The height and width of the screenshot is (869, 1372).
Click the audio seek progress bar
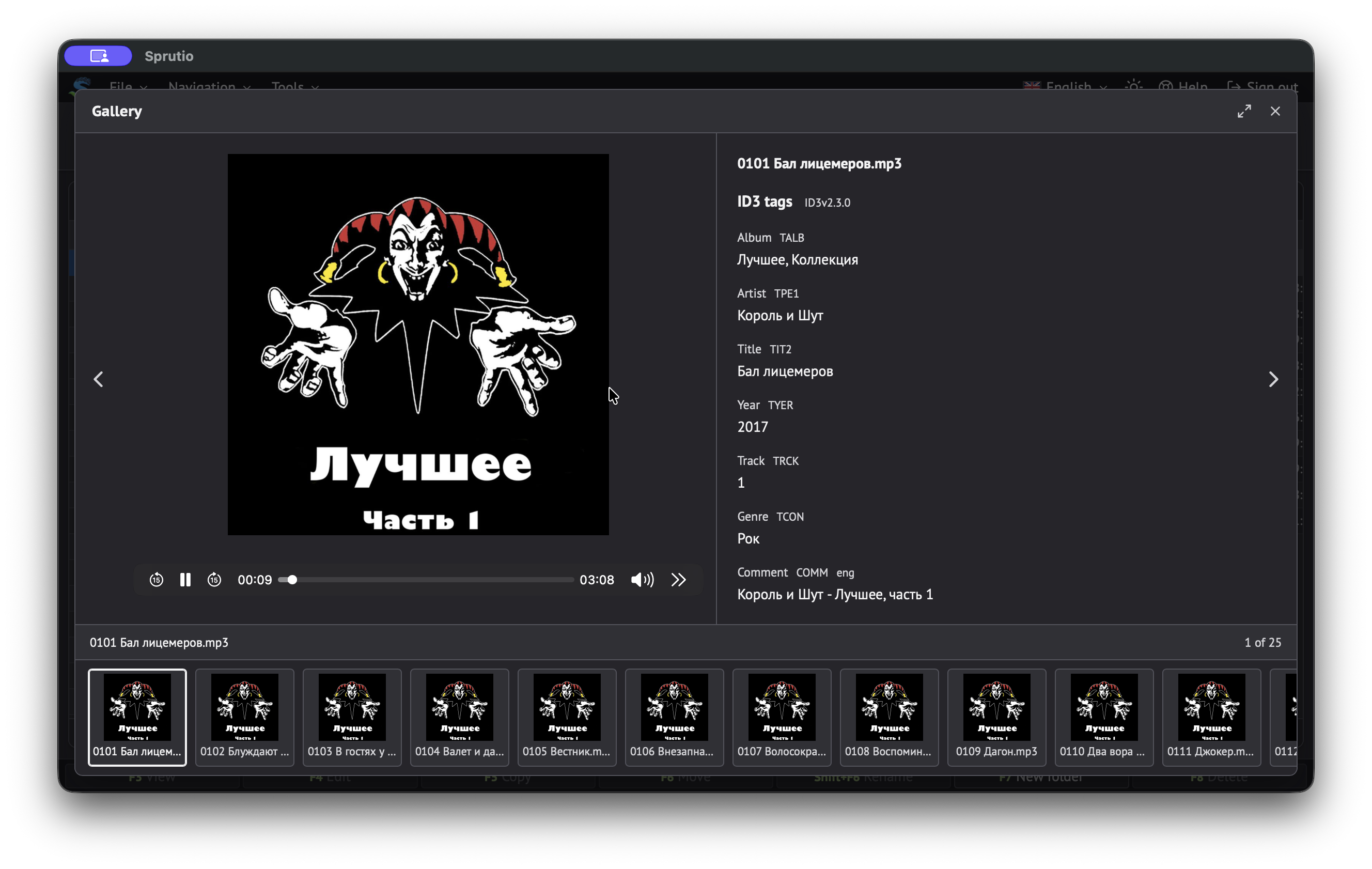coord(426,580)
